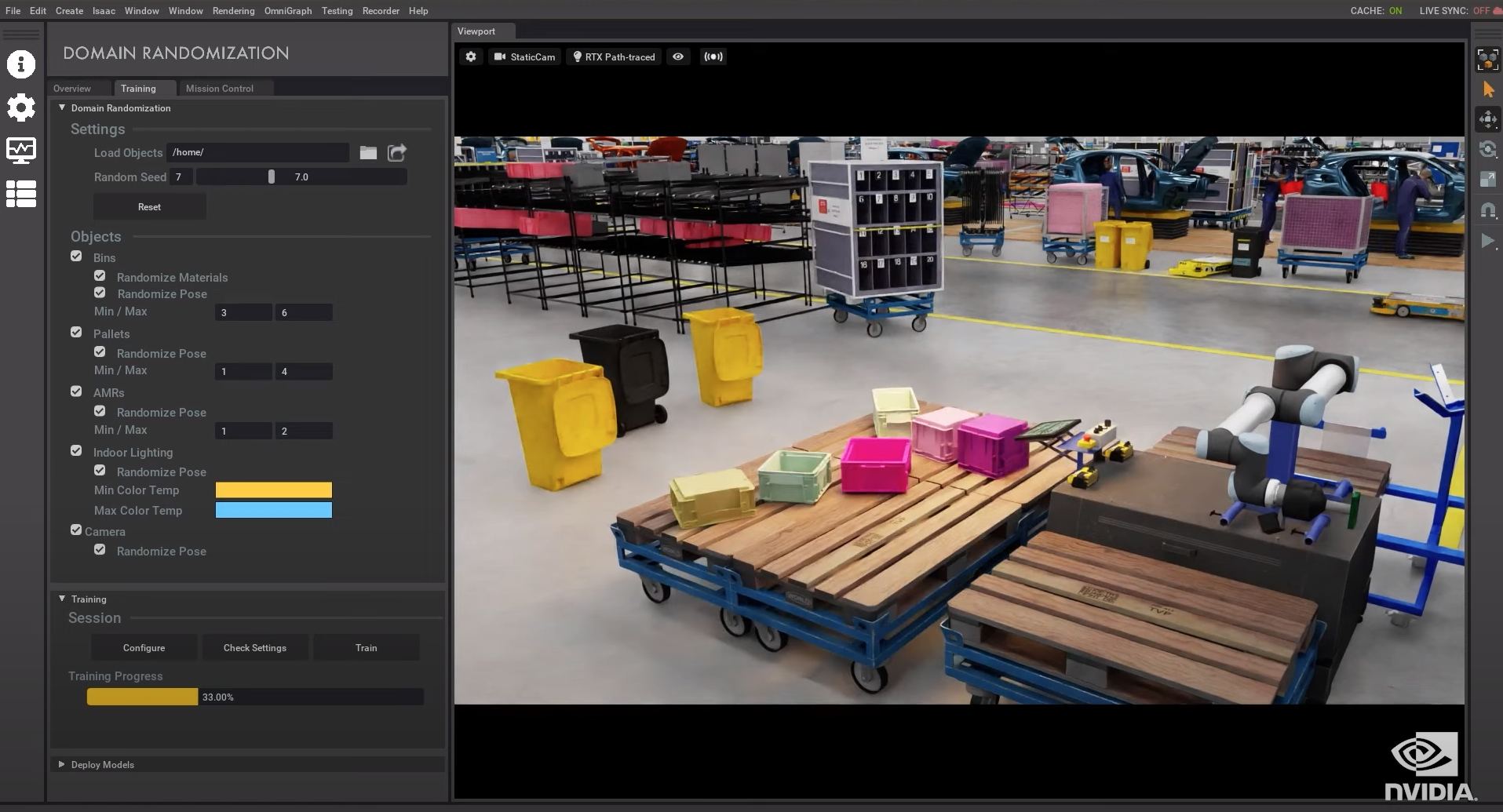
Task: Click the Train button
Action: [366, 648]
